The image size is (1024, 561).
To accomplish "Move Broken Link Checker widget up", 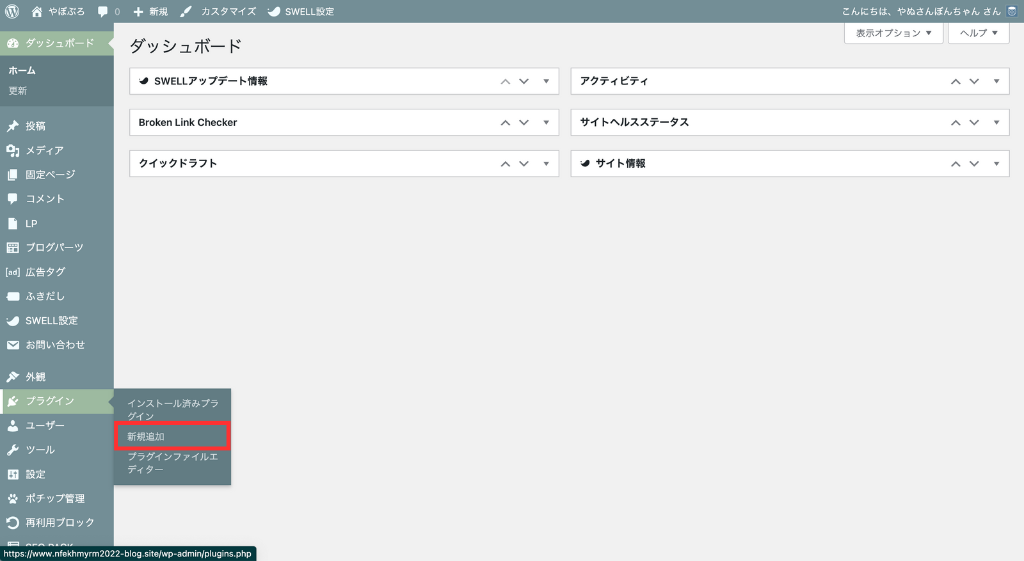I will point(505,123).
